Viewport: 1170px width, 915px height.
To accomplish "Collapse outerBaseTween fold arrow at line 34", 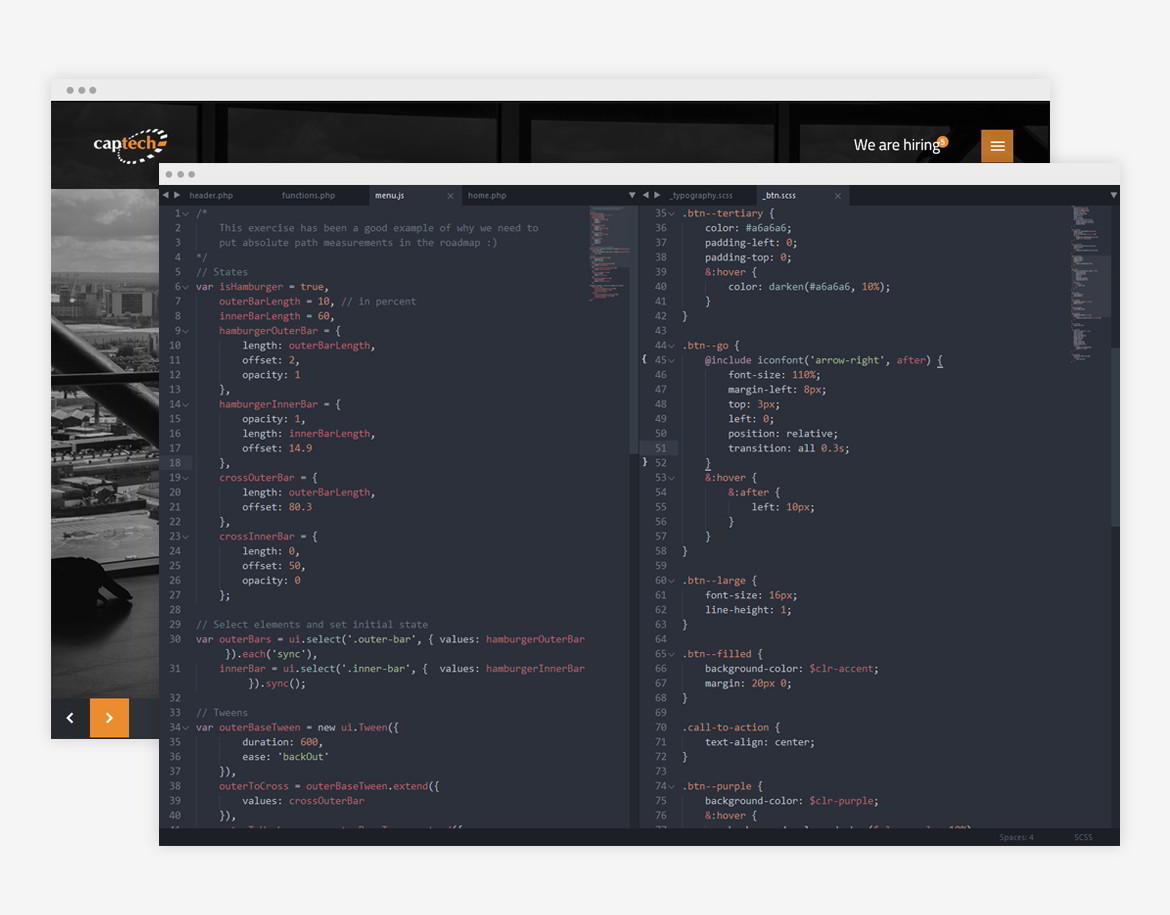I will pos(186,728).
